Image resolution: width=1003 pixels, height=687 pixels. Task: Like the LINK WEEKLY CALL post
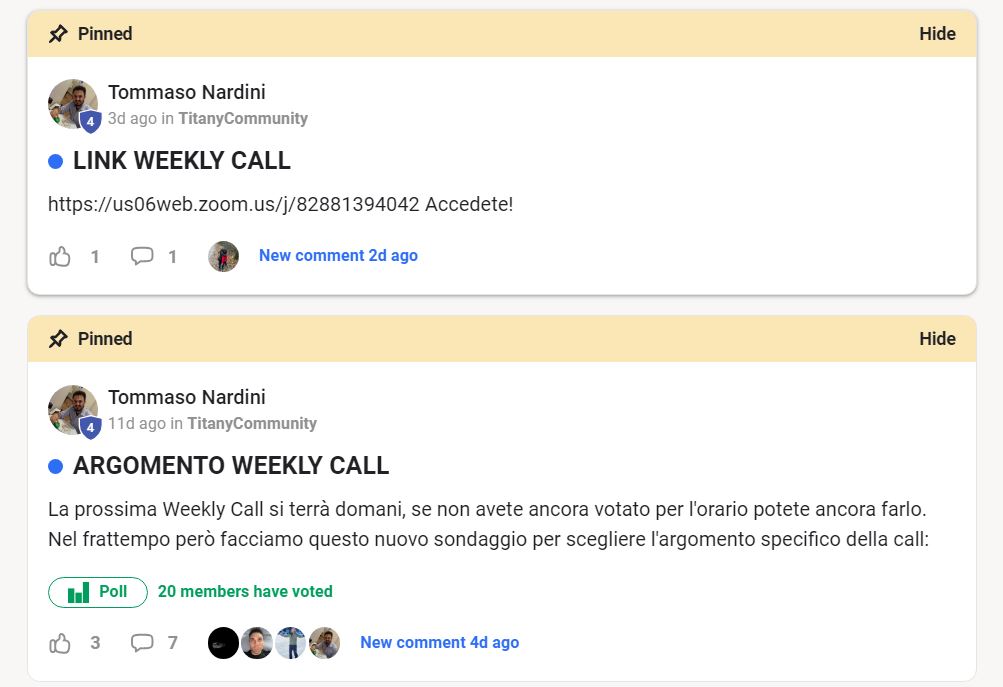pyautogui.click(x=60, y=257)
